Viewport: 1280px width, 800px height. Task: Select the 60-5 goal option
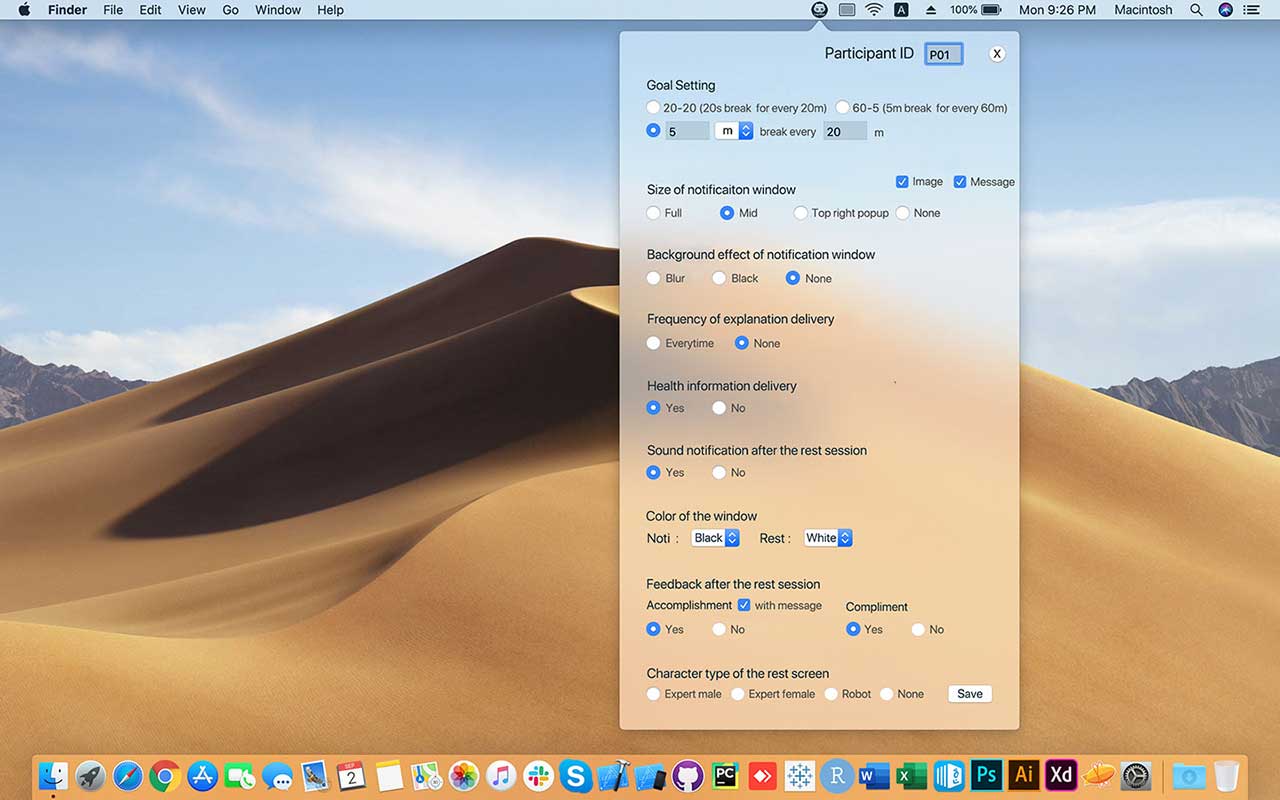point(842,107)
